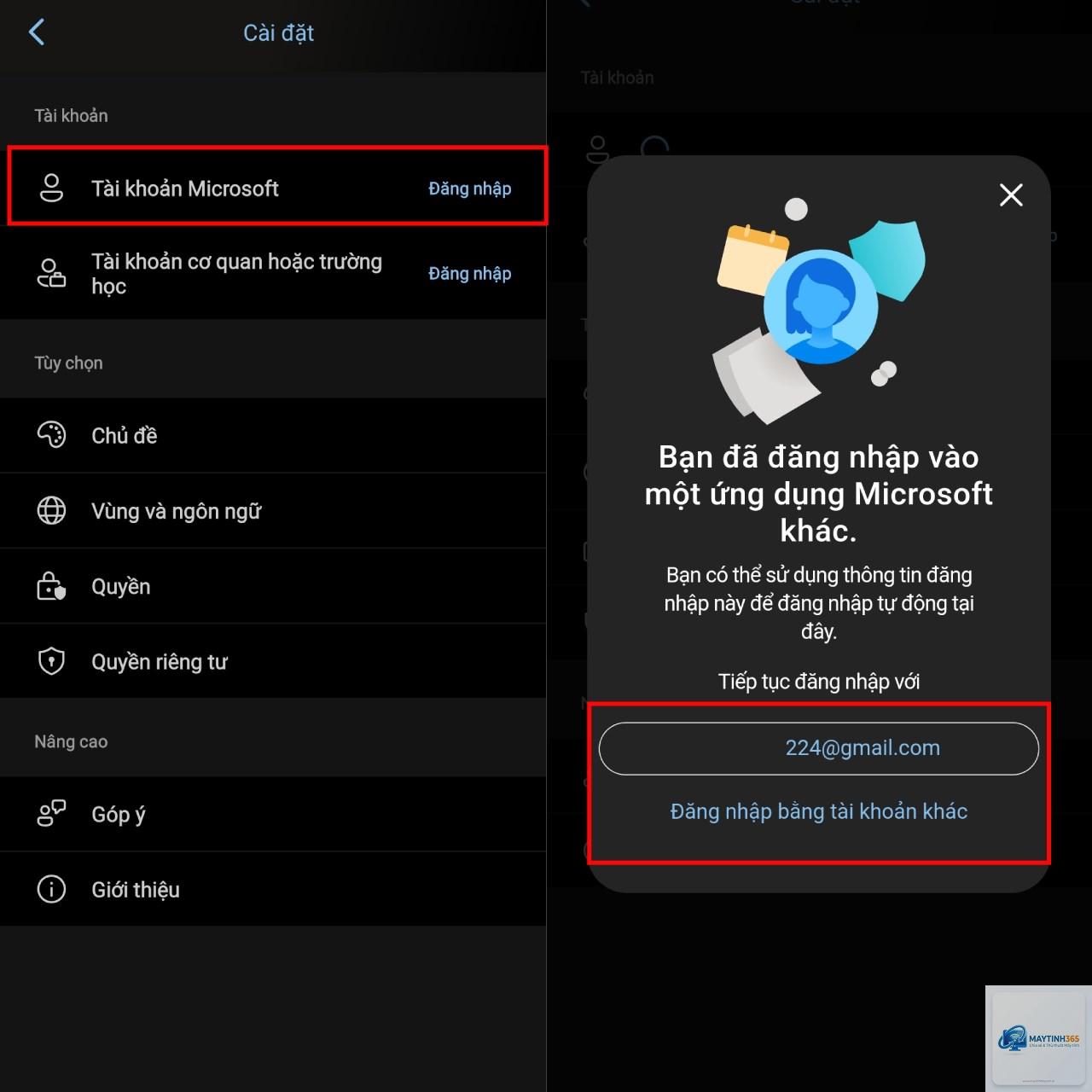The image size is (1092, 1092).
Task: Click the shield icon for Quyền riêng tư
Action: point(51,661)
